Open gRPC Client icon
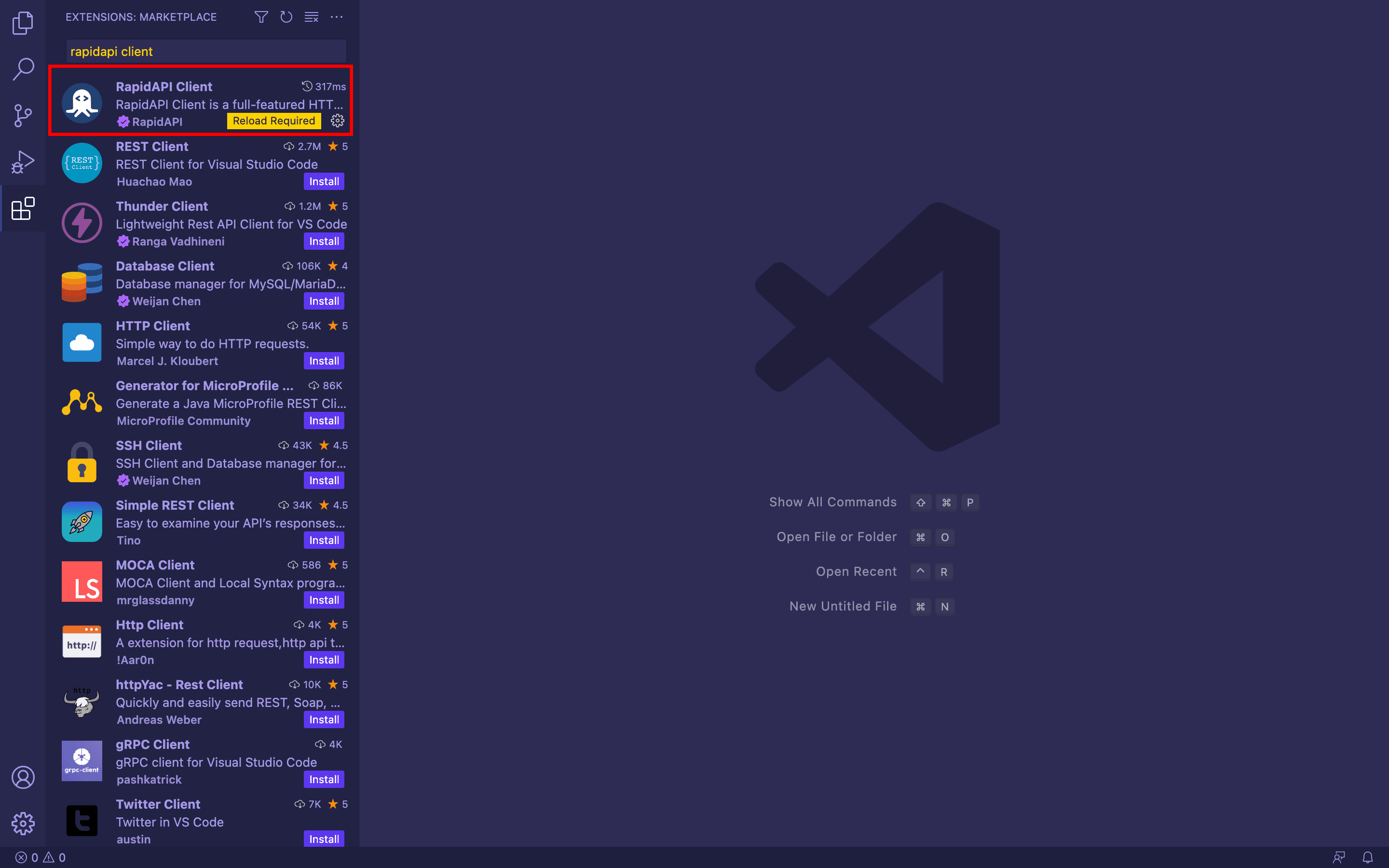 (82, 760)
